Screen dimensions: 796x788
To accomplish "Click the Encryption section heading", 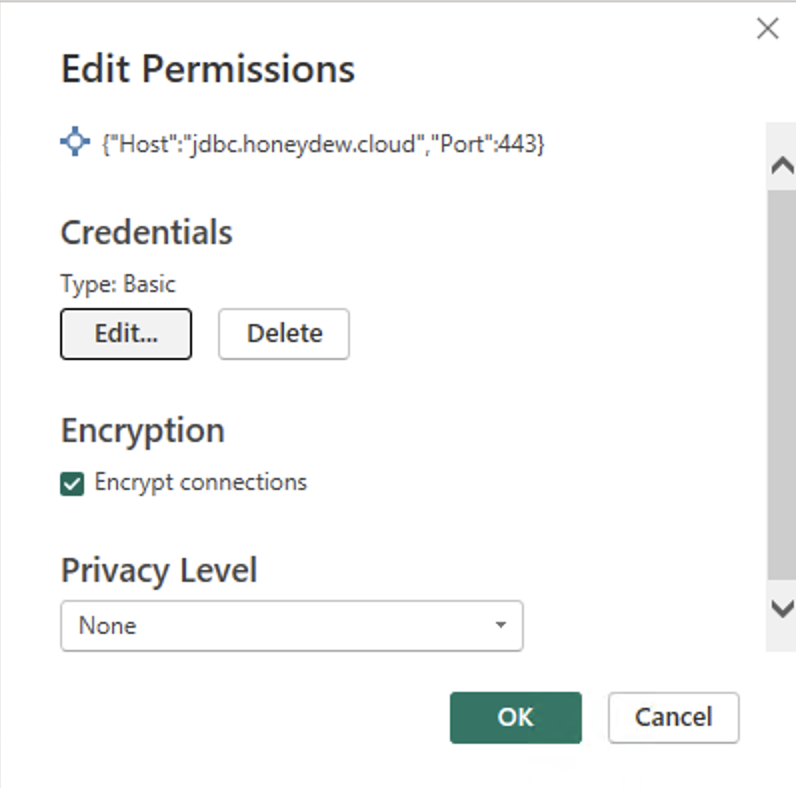I will [x=142, y=430].
